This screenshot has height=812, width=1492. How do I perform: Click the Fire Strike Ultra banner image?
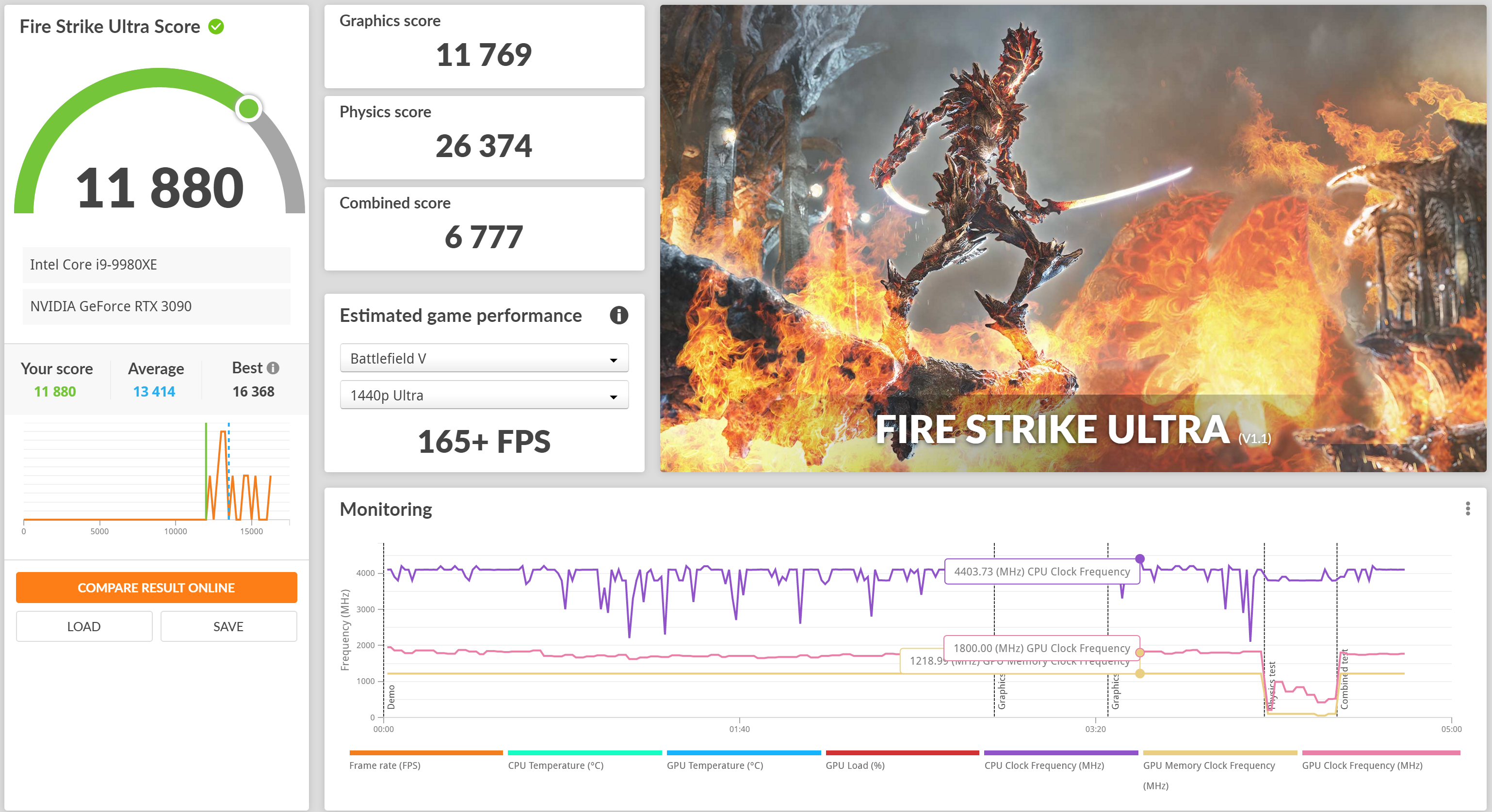click(1072, 238)
